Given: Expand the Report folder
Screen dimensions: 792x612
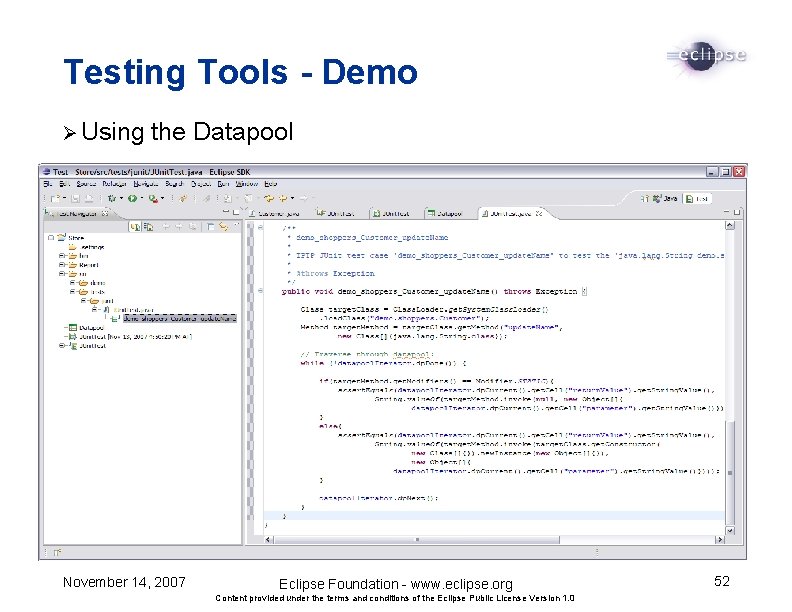Looking at the screenshot, I should 62,265.
